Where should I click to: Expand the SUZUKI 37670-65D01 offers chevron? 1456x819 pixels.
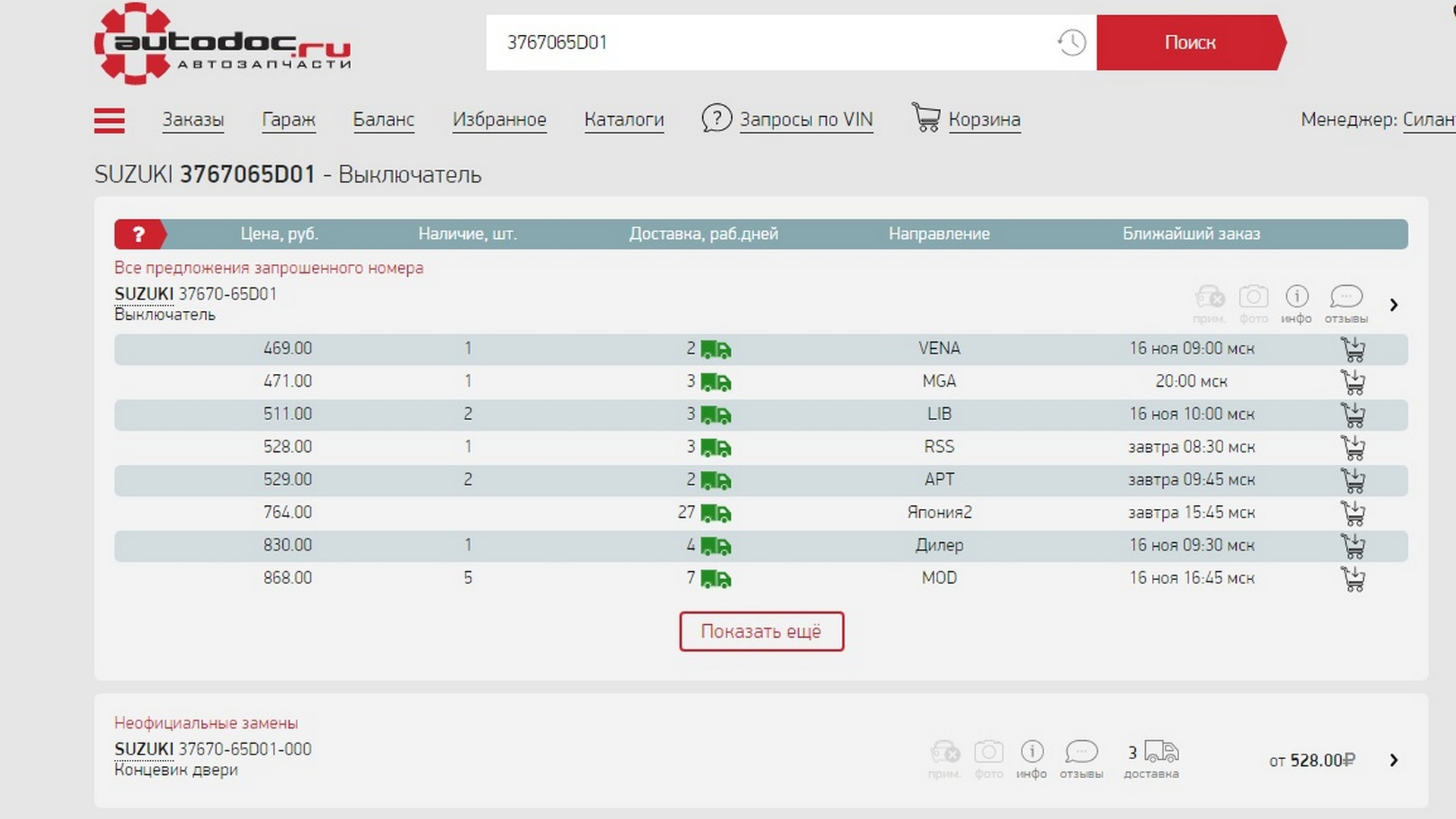pyautogui.click(x=1394, y=305)
